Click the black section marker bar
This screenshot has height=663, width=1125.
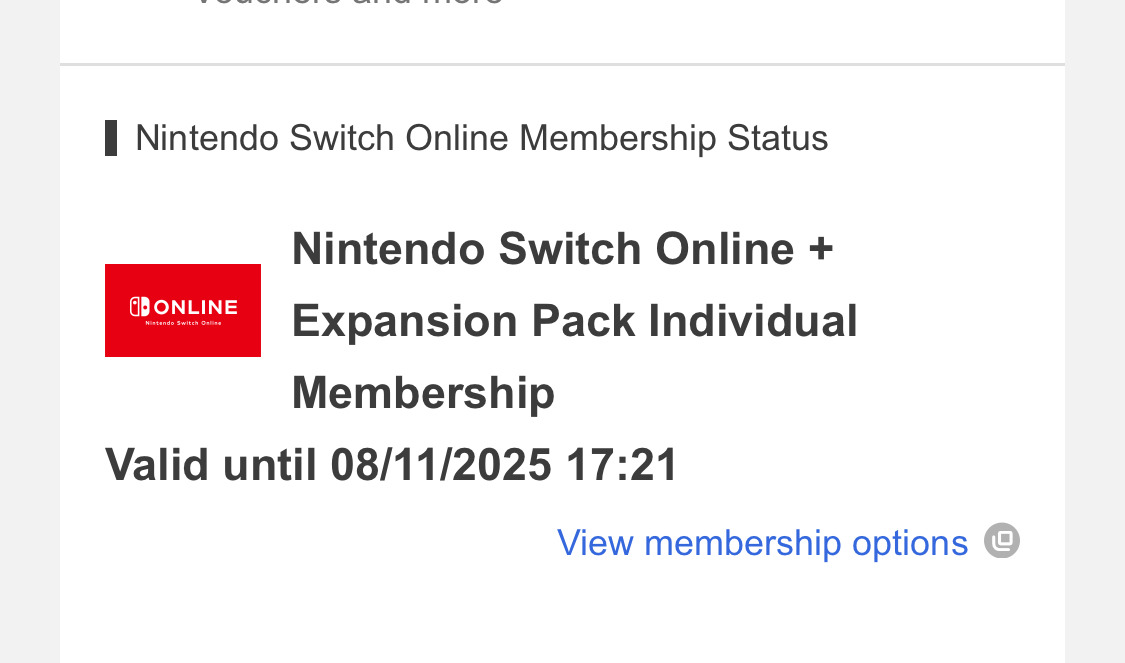[x=111, y=138]
